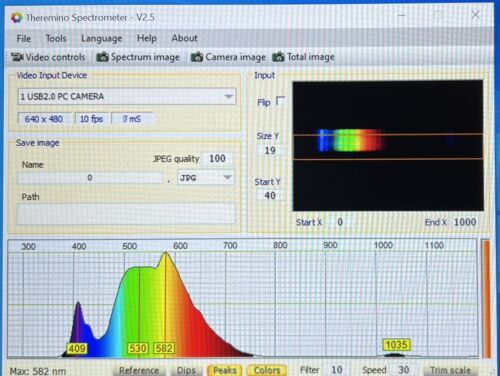Click the Camera image capture icon
The height and width of the screenshot is (376, 500).
point(197,57)
